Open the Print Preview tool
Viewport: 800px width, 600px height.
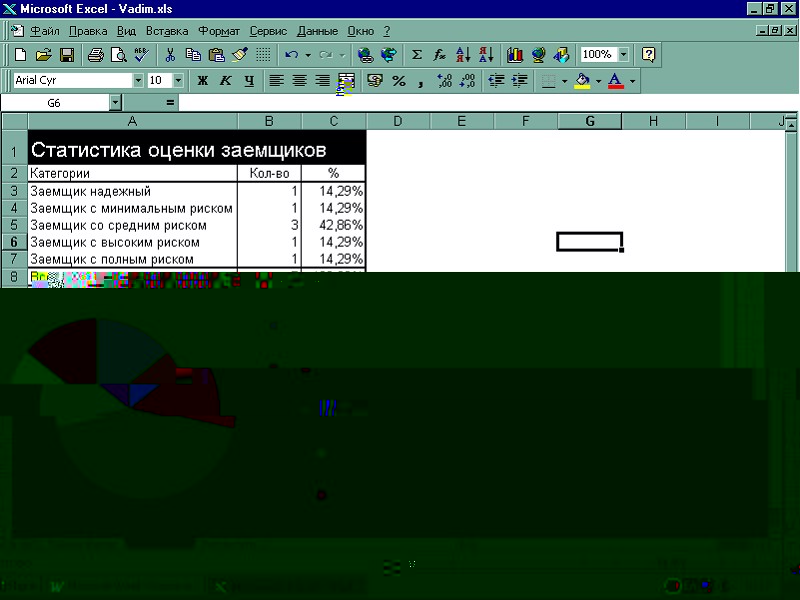click(x=119, y=55)
